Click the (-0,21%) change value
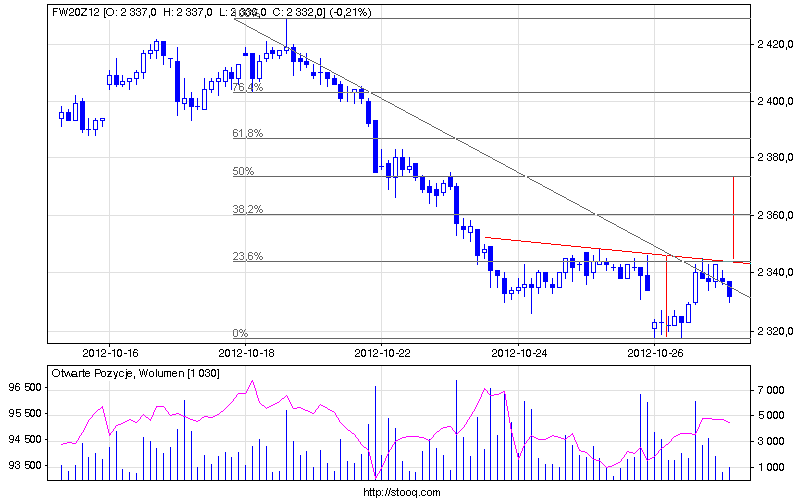800x500 pixels. 351,12
